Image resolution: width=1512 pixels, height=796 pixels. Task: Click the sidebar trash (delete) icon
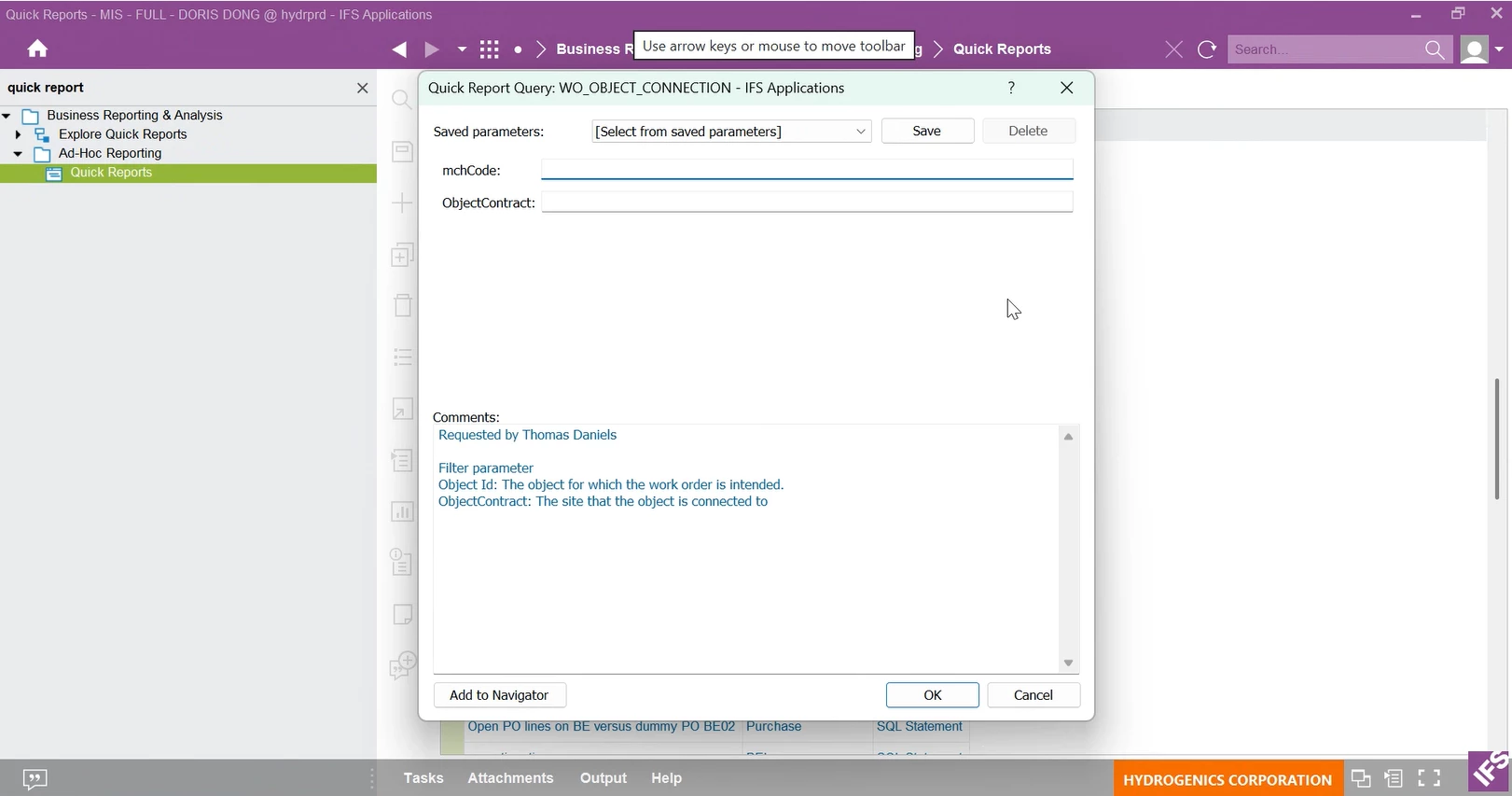[402, 305]
